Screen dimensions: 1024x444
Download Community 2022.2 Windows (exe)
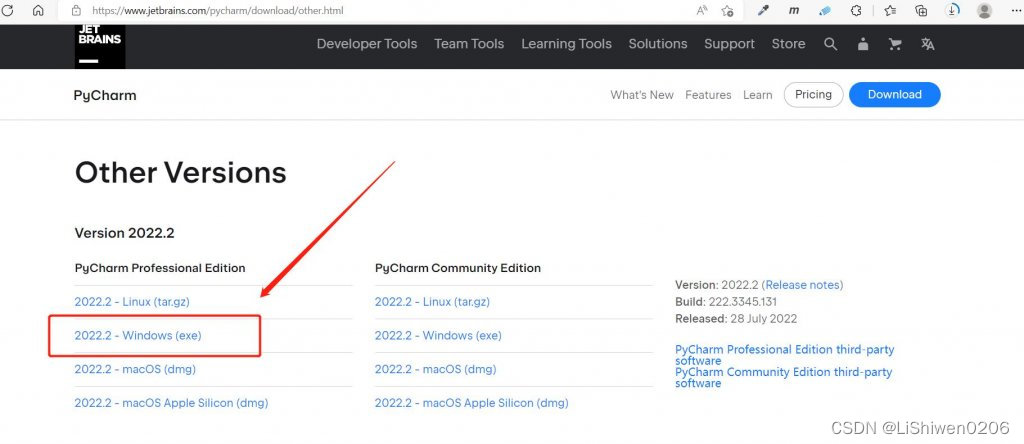click(x=438, y=336)
